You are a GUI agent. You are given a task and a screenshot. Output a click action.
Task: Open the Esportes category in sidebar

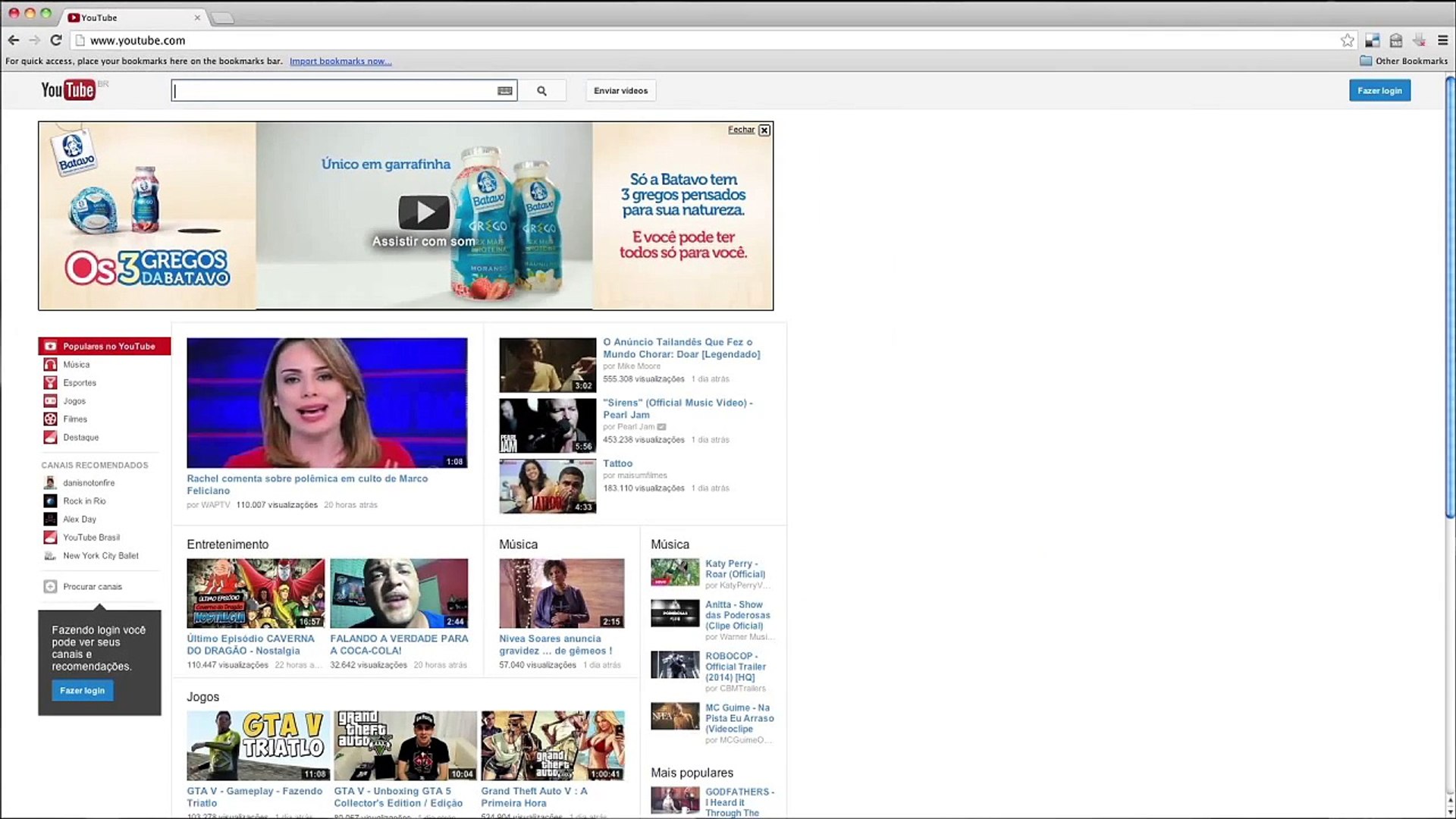point(80,383)
